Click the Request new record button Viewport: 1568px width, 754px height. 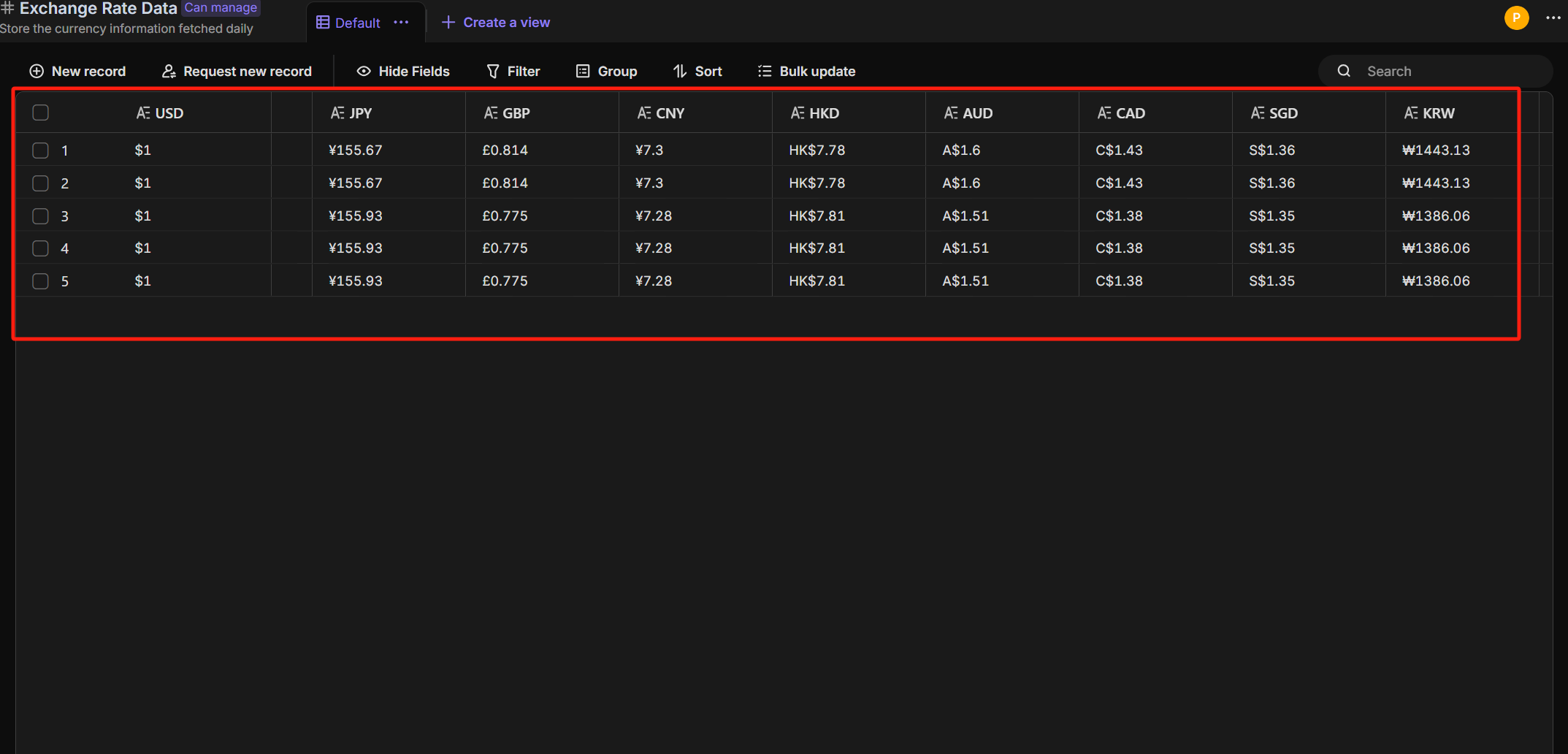coord(237,71)
